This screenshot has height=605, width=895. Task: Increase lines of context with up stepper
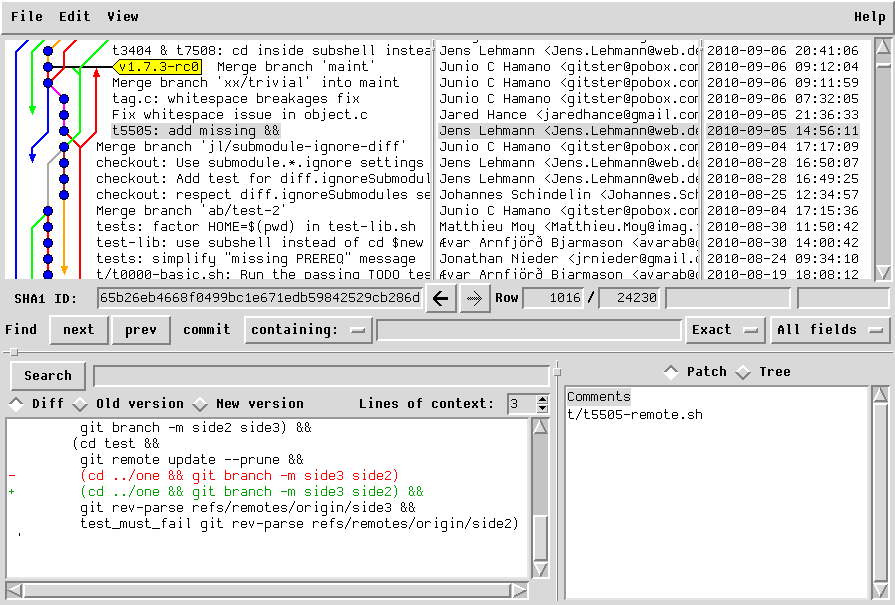[542, 400]
